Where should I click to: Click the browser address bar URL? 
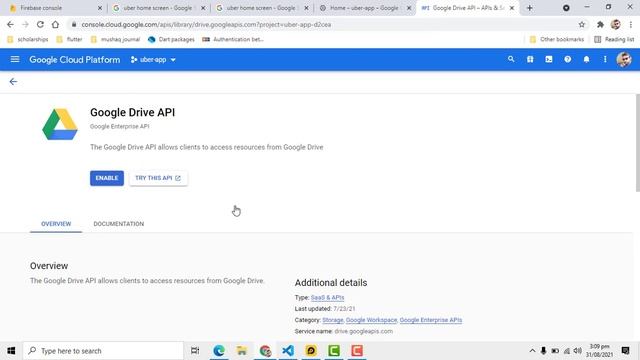click(x=206, y=24)
